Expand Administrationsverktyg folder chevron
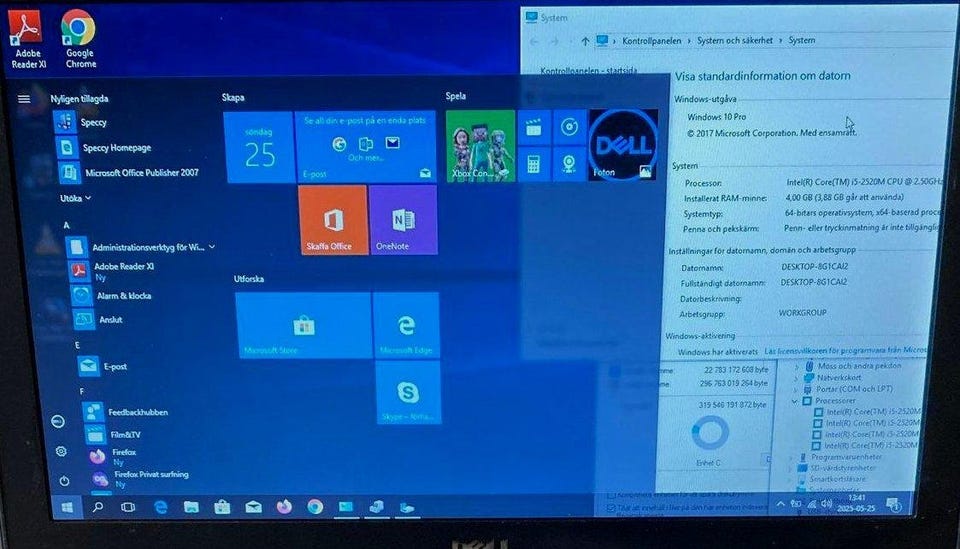Image resolution: width=960 pixels, height=549 pixels. click(x=212, y=247)
